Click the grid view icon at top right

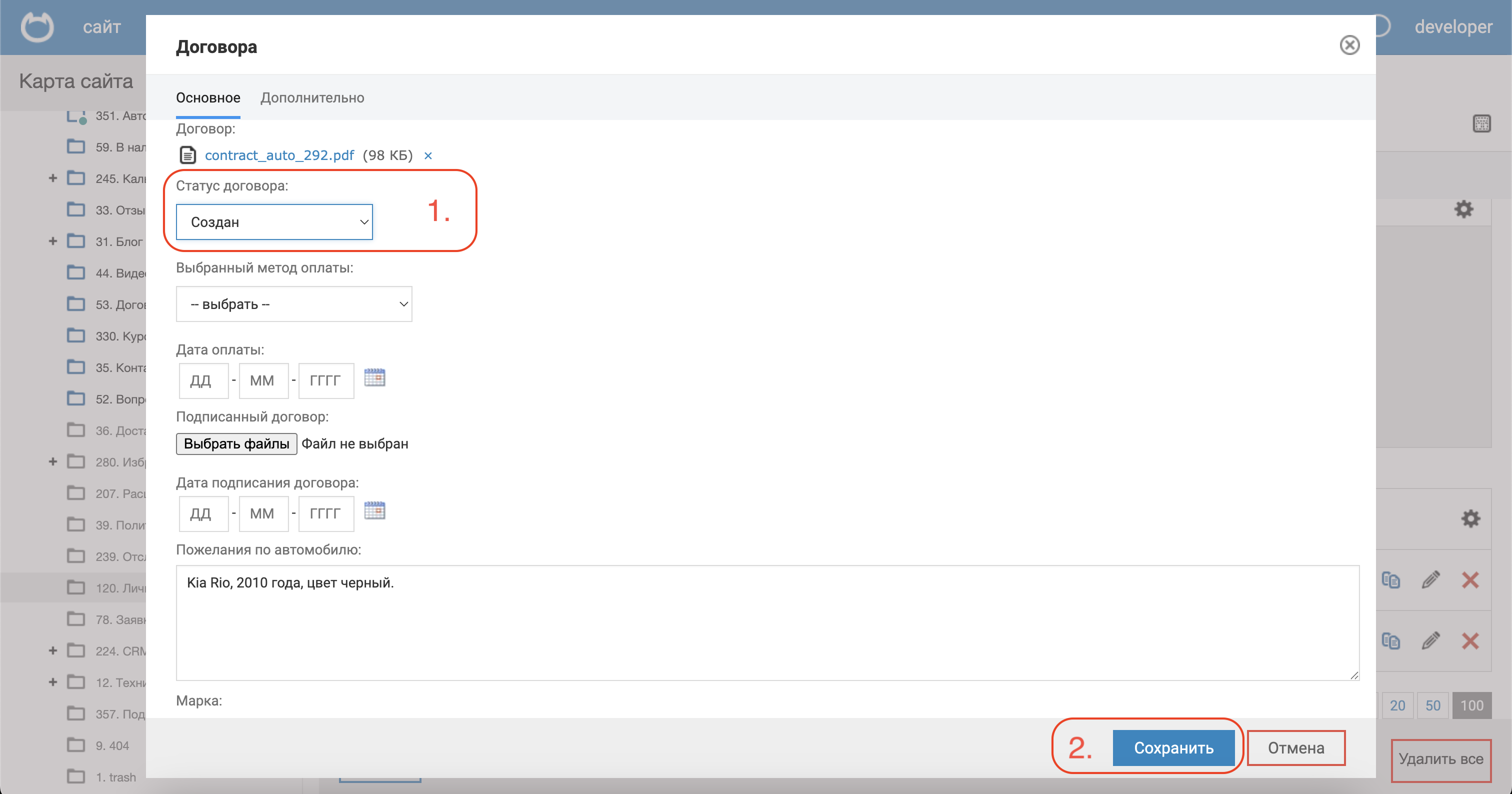1481,123
